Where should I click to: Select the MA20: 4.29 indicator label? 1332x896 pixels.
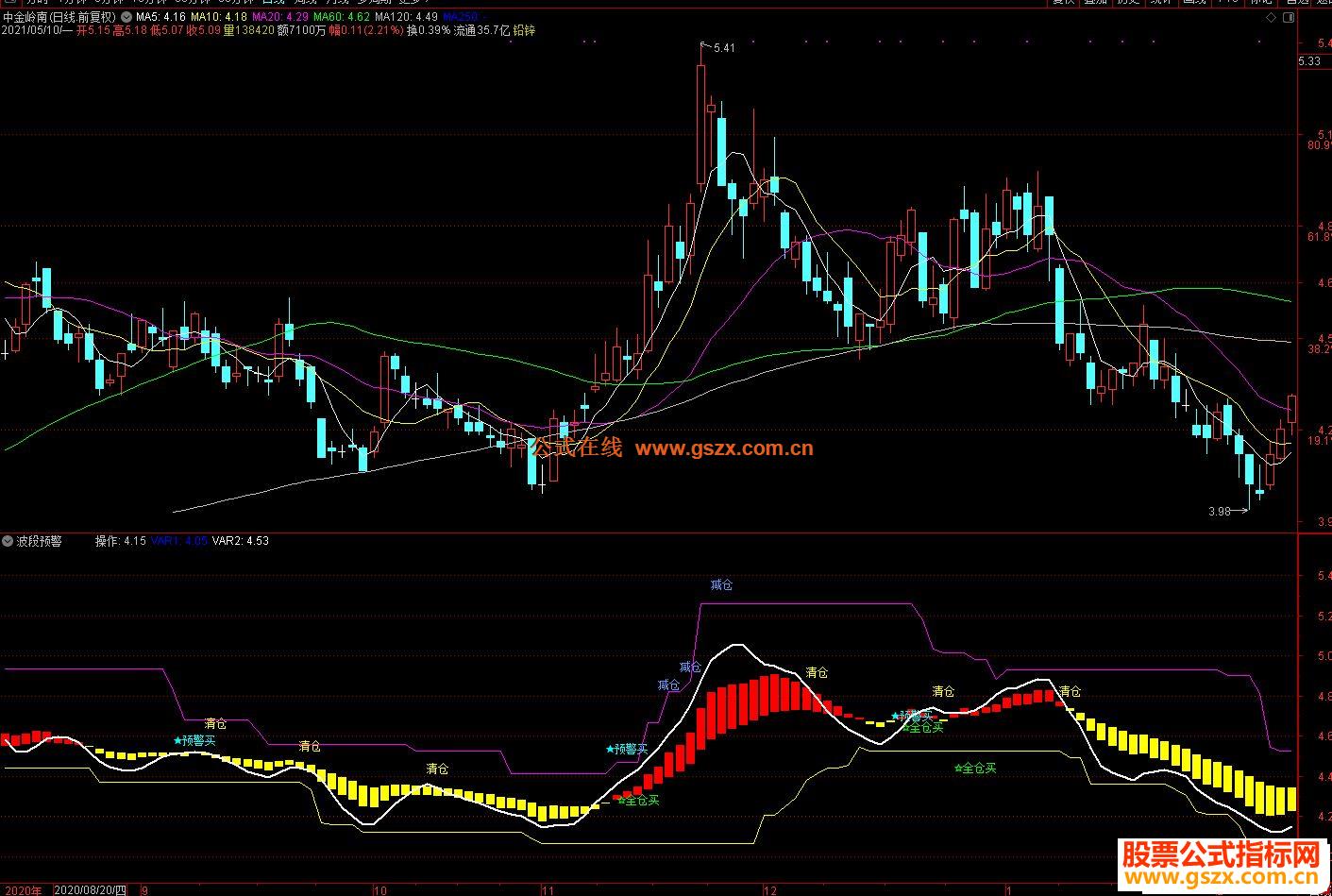click(x=279, y=17)
